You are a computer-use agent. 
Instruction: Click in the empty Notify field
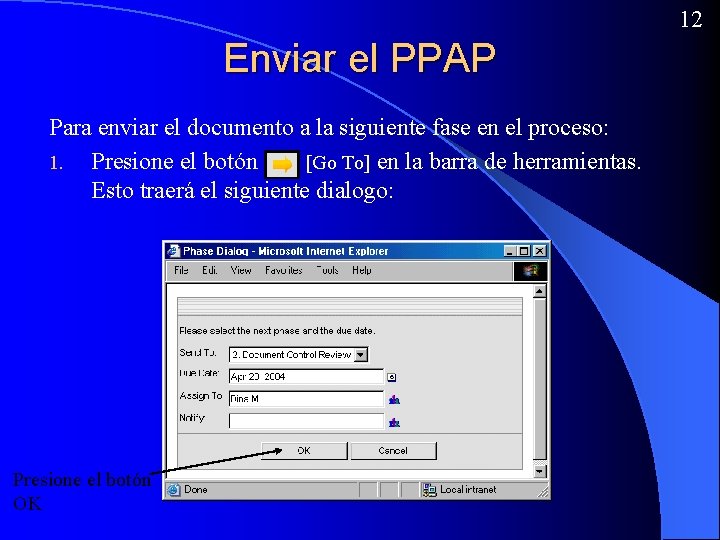coord(306,421)
